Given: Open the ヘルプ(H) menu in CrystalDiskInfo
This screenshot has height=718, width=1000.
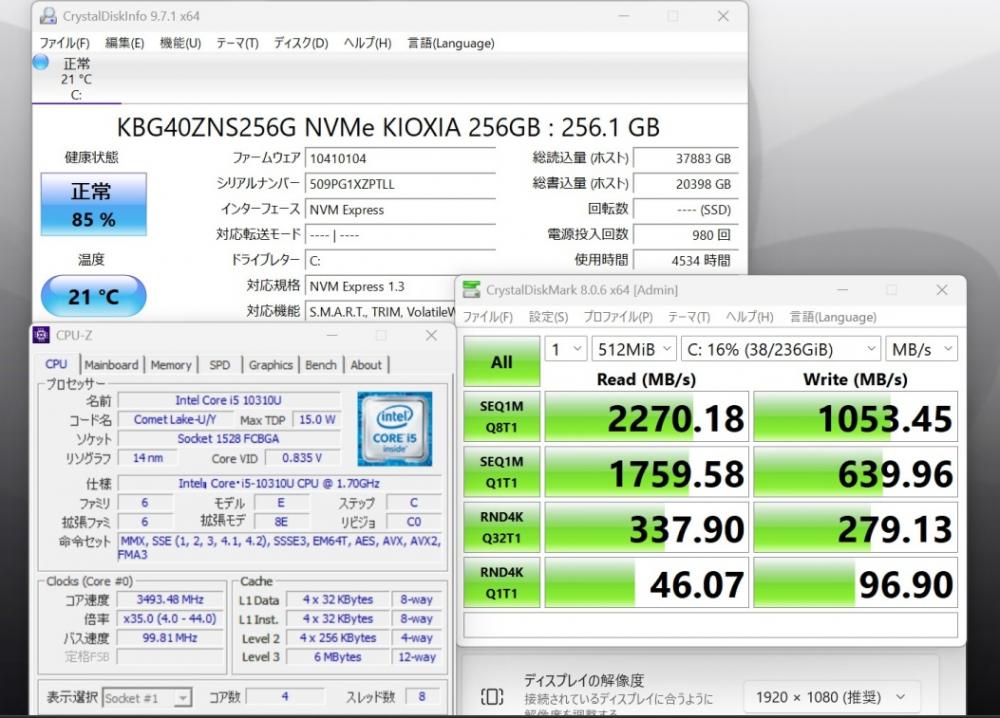Looking at the screenshot, I should [x=367, y=43].
